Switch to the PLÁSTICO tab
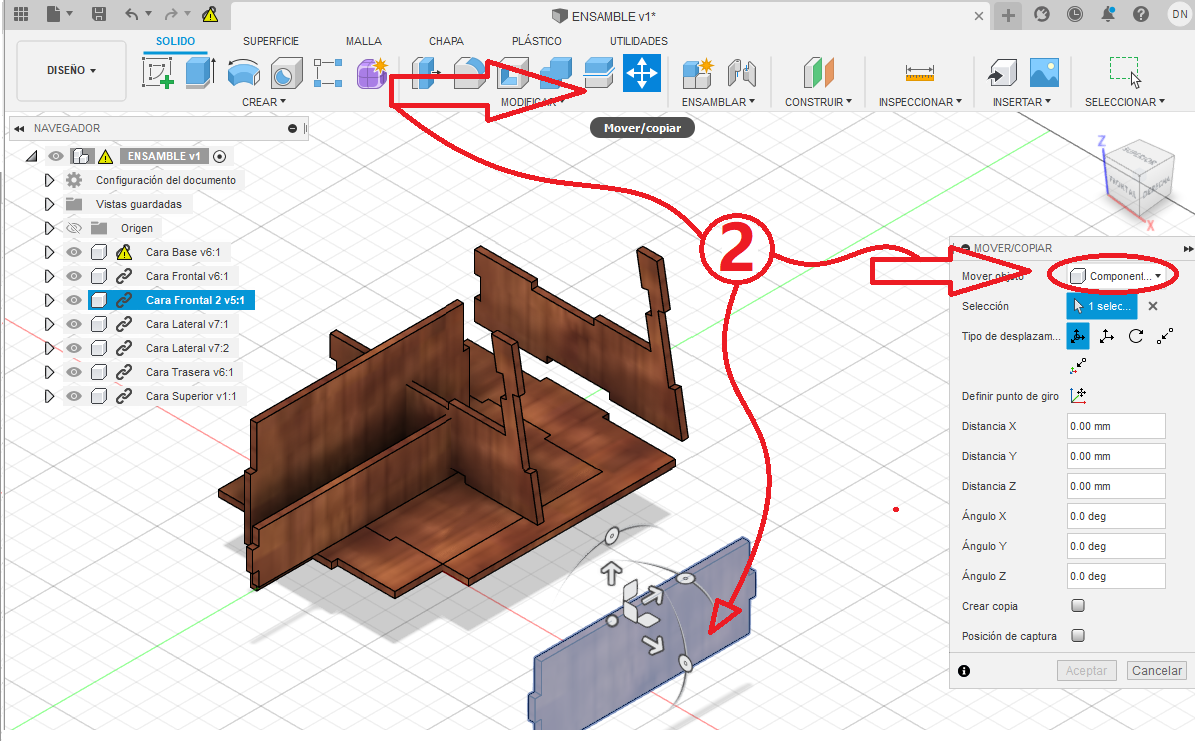This screenshot has width=1195, height=741. click(x=537, y=41)
